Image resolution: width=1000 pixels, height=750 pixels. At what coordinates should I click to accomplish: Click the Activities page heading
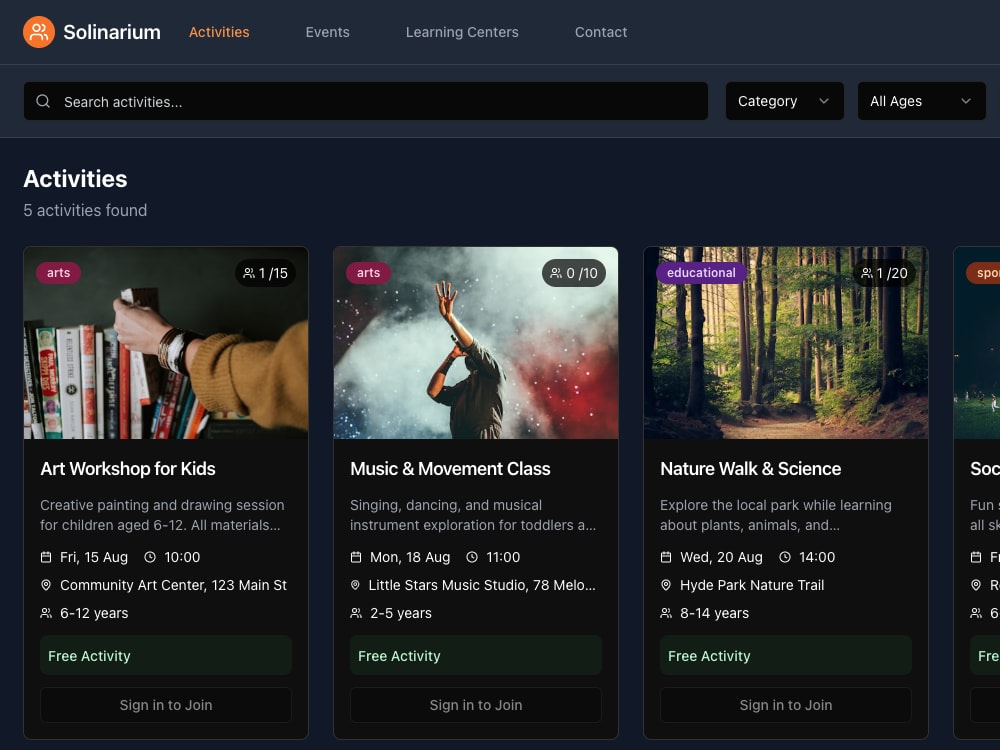pyautogui.click(x=75, y=179)
